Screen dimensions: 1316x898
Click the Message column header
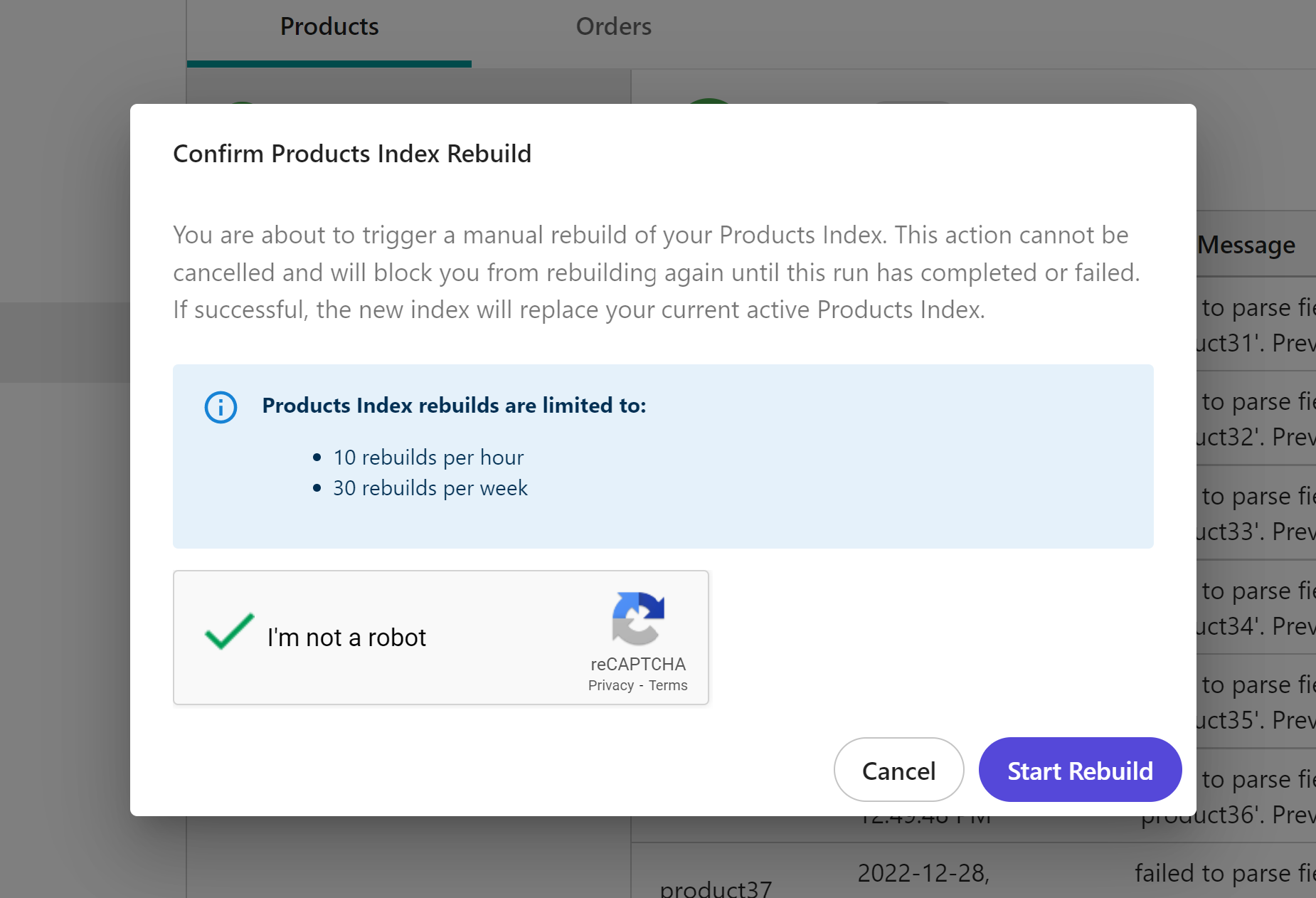[1246, 245]
